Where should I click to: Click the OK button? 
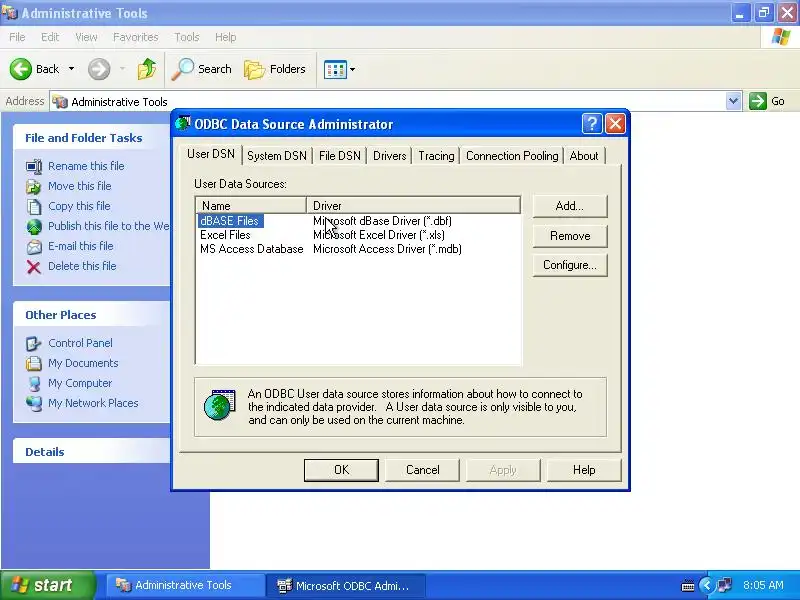point(341,470)
